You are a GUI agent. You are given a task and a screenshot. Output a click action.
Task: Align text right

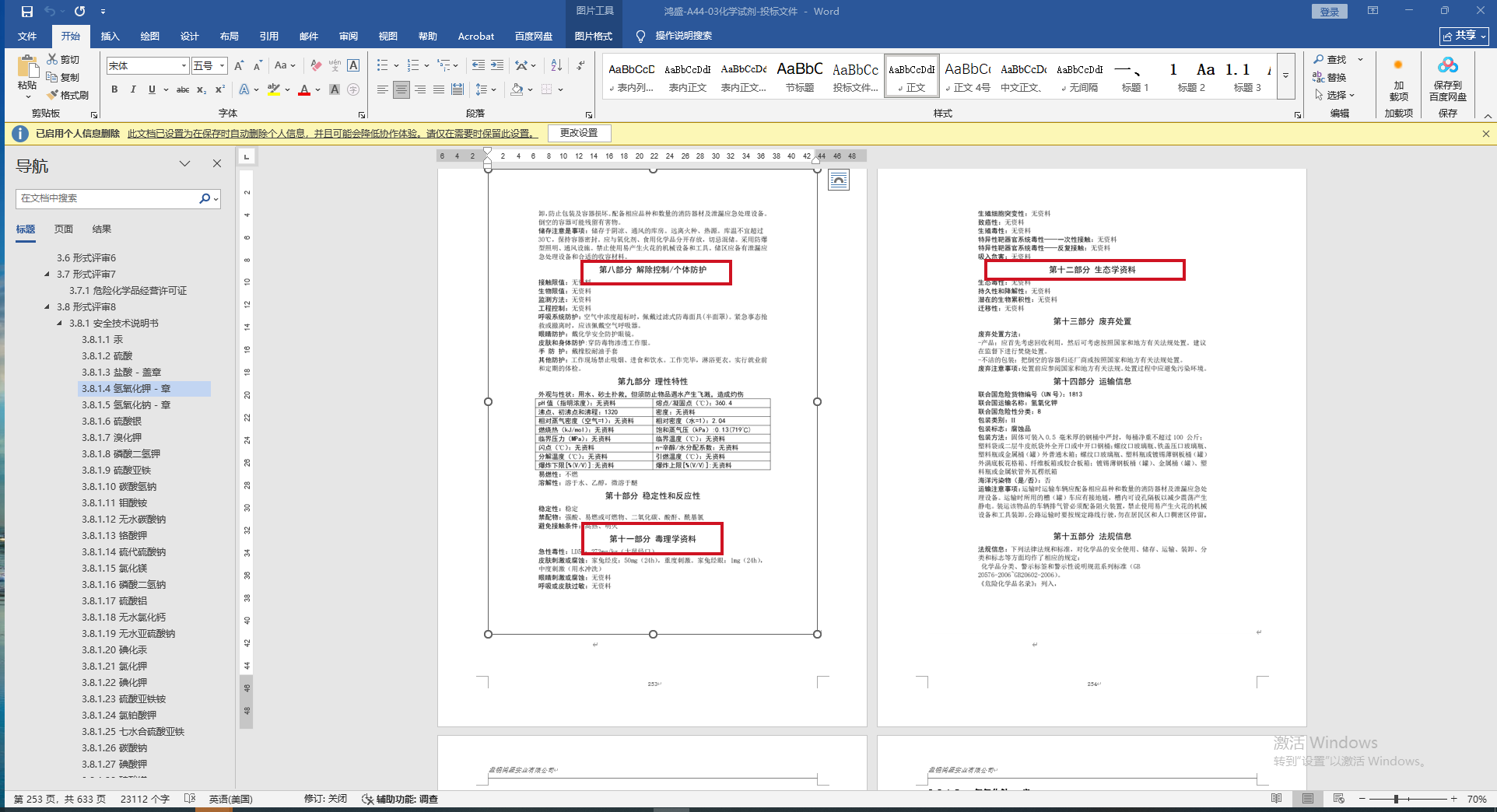point(420,89)
